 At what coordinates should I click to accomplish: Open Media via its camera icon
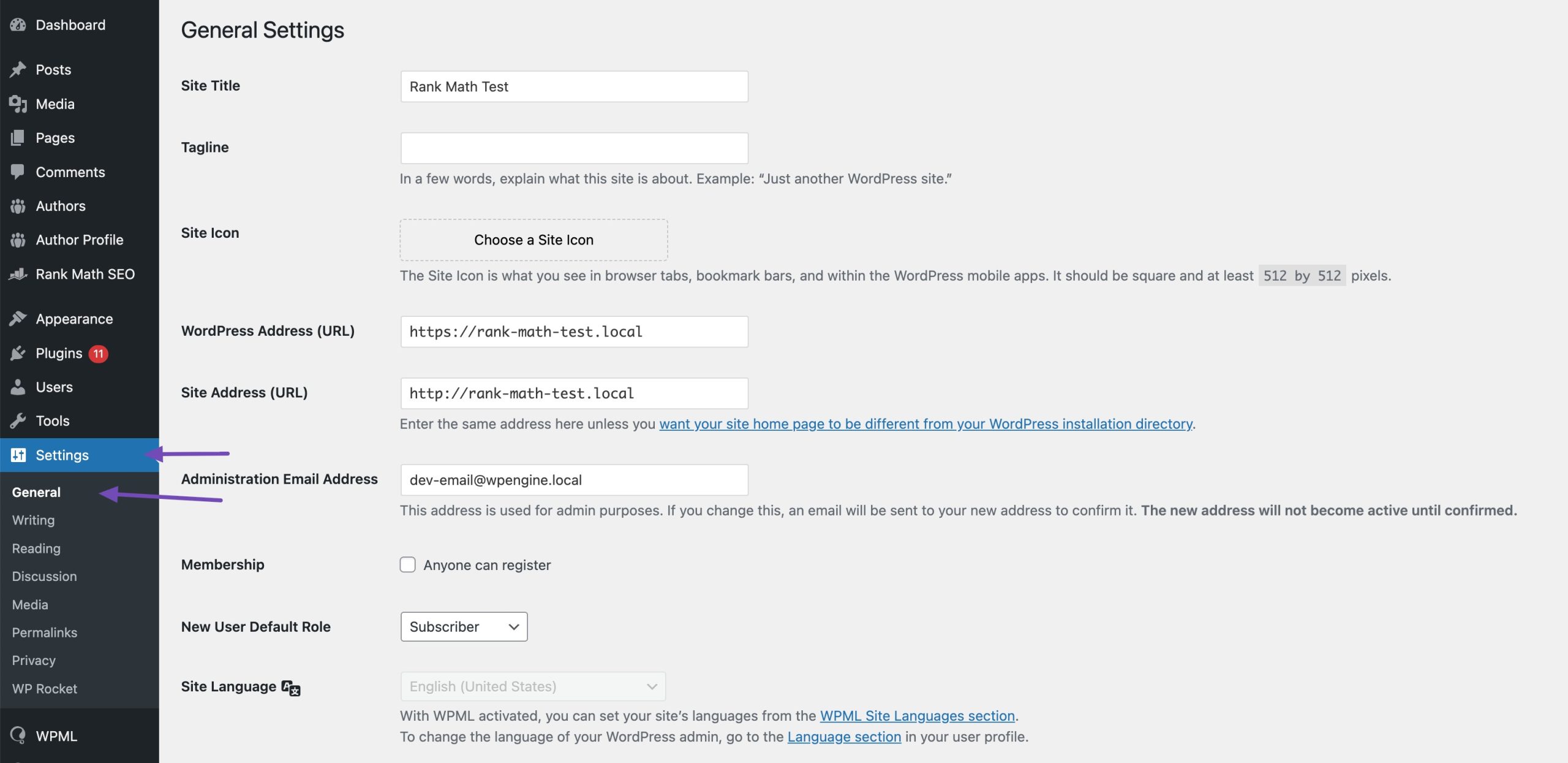pyautogui.click(x=18, y=104)
